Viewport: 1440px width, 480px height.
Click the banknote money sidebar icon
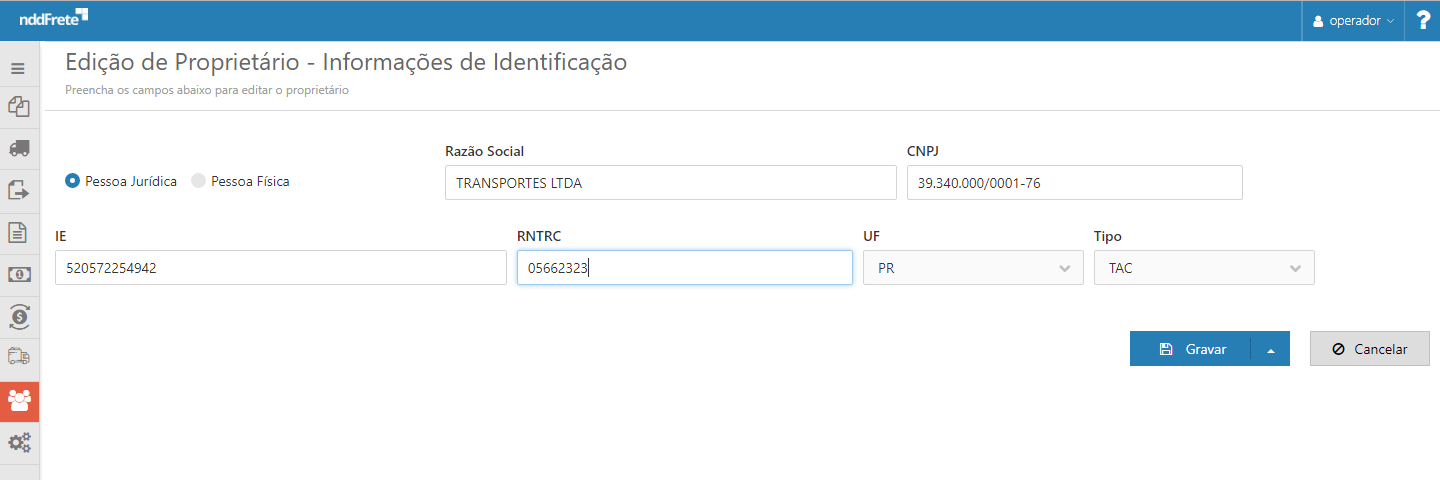click(18, 274)
